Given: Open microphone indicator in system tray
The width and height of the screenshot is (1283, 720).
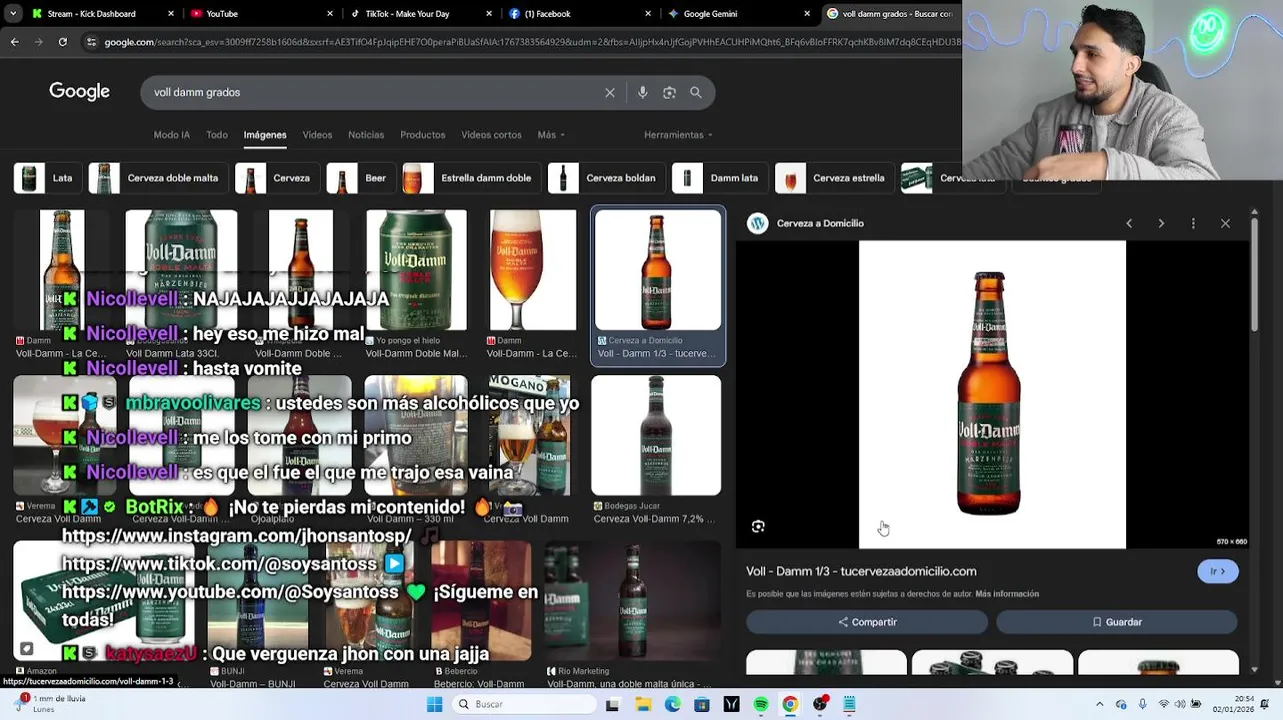Looking at the screenshot, I should click(x=1142, y=704).
